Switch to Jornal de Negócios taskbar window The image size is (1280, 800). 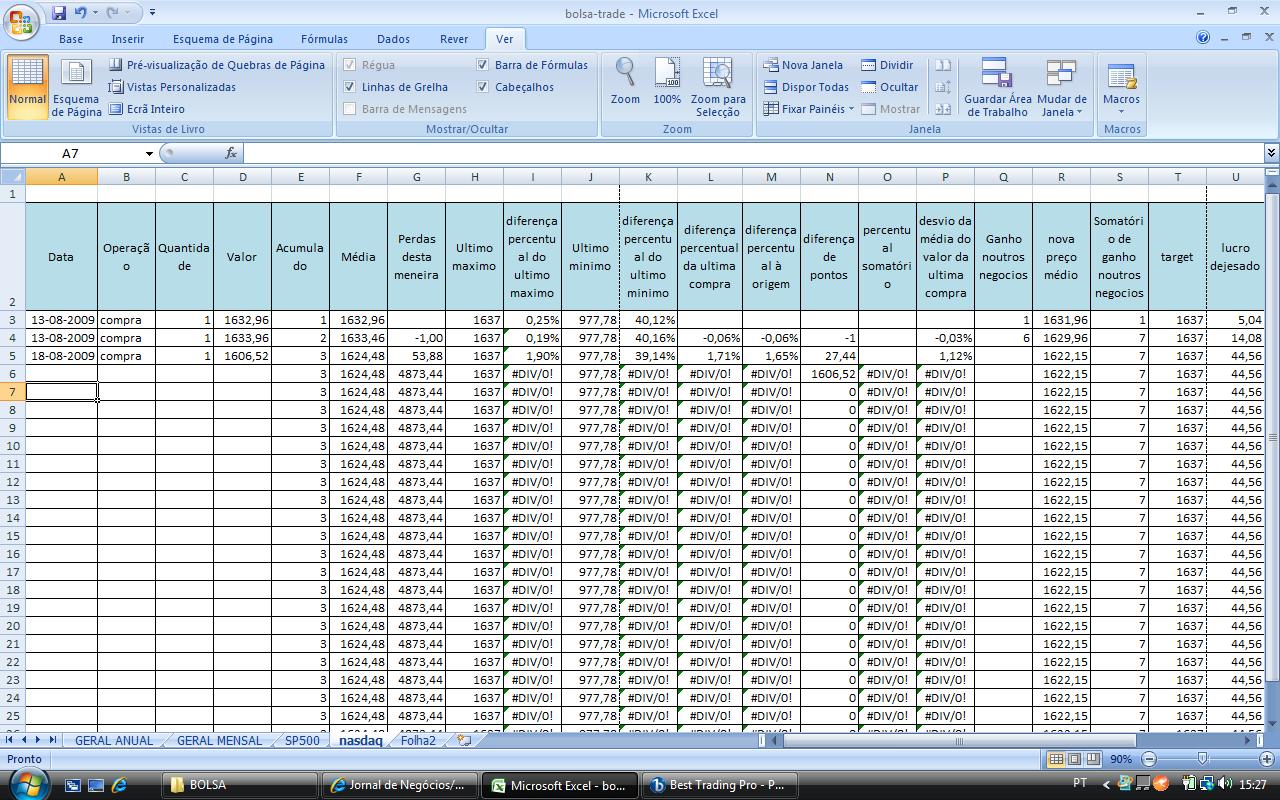tap(399, 785)
